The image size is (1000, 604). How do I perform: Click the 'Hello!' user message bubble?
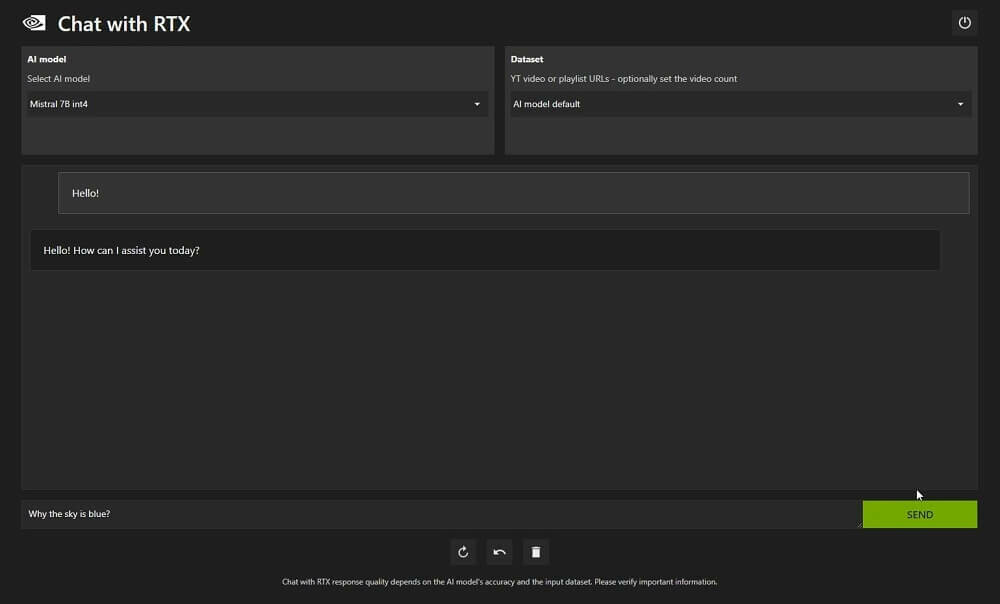513,193
